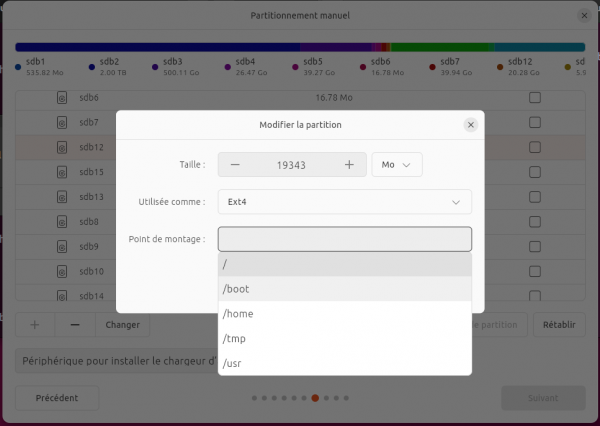This screenshot has height=426, width=600.
Task: Click the disk icon beside sdb13
Action: pyautogui.click(x=62, y=197)
